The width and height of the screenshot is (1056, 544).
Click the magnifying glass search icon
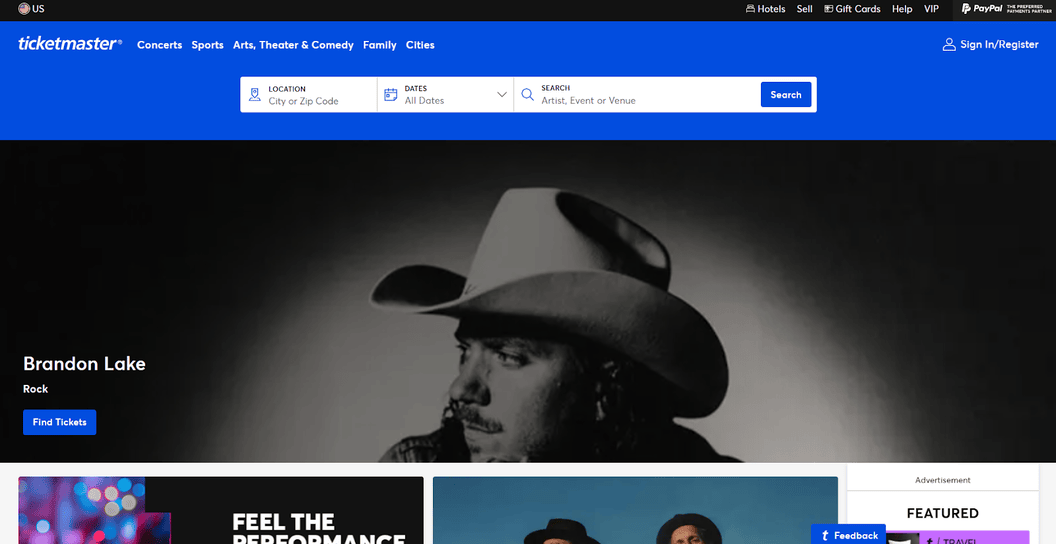[527, 95]
